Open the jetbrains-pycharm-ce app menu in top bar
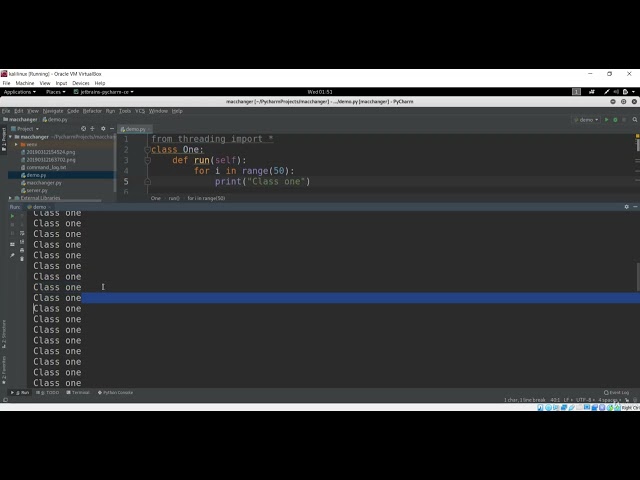Viewport: 640px width, 480px height. tap(104, 92)
